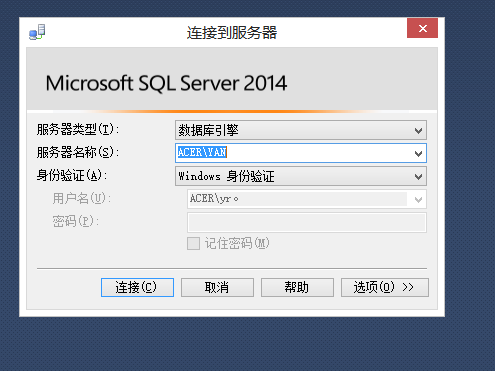Expand the 服务器类型 dropdown arrow
The height and width of the screenshot is (371, 495).
418,130
